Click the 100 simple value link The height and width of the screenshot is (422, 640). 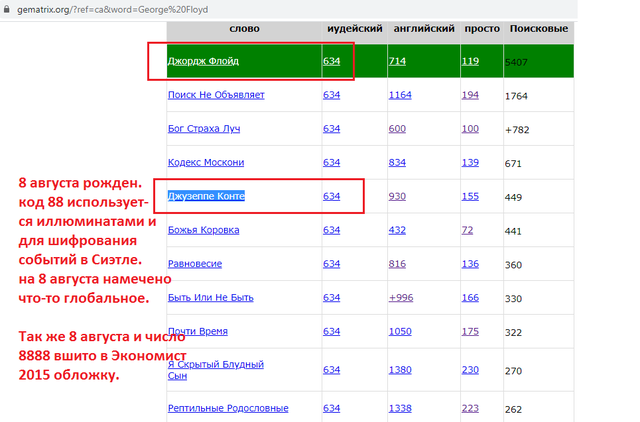click(x=470, y=129)
